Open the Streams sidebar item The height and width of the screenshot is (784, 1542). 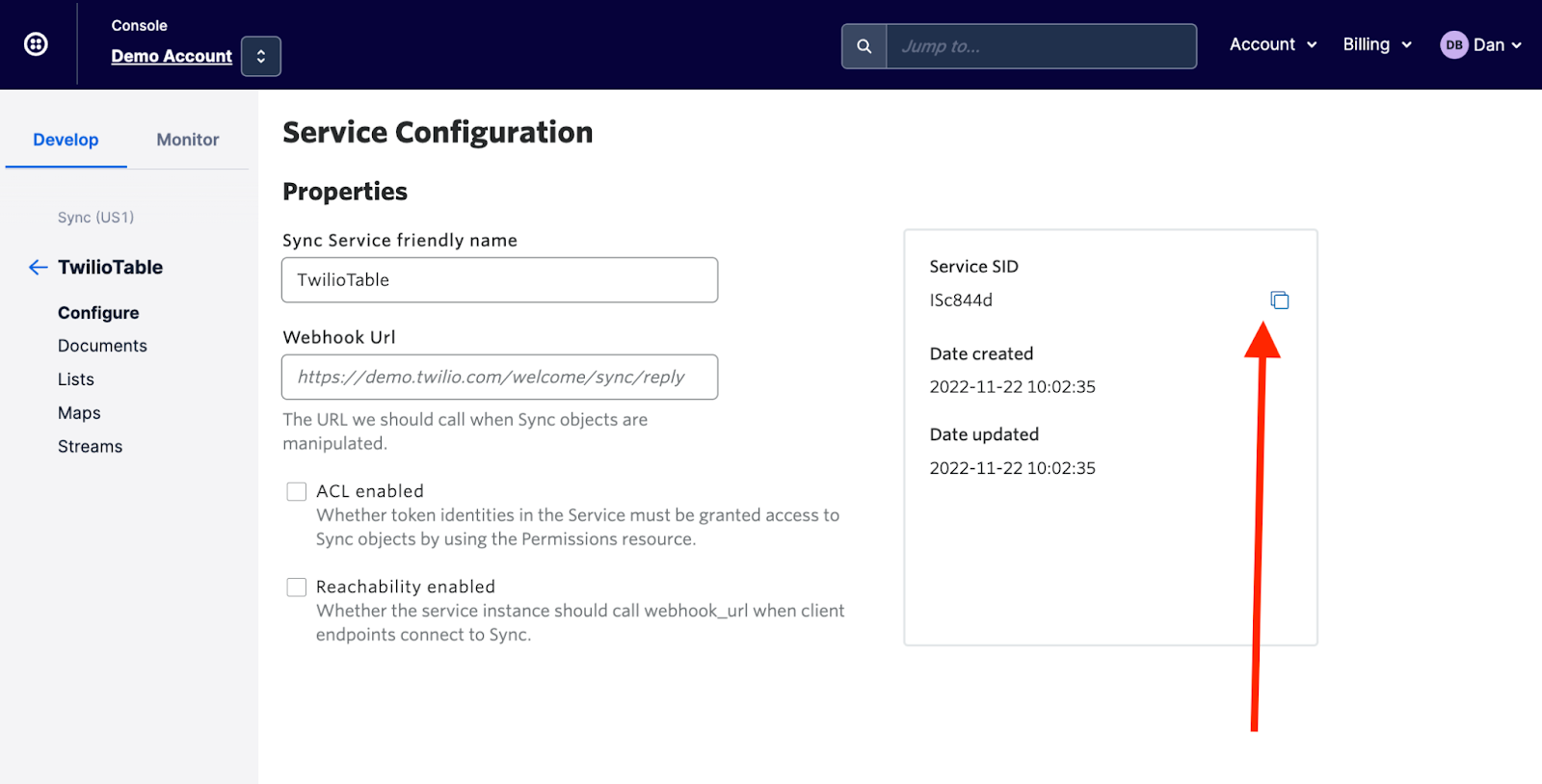[x=90, y=447]
